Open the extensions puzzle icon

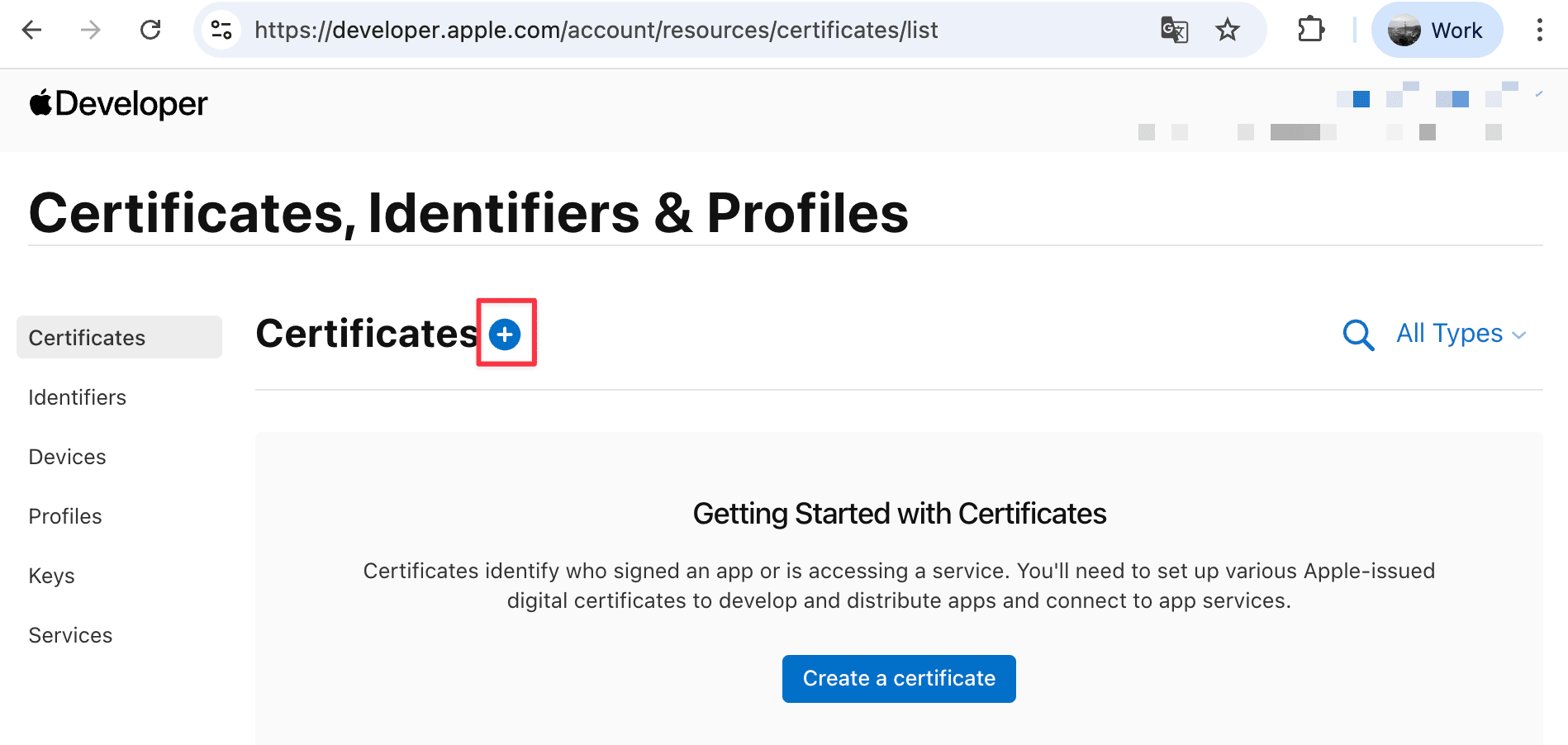(x=1310, y=31)
